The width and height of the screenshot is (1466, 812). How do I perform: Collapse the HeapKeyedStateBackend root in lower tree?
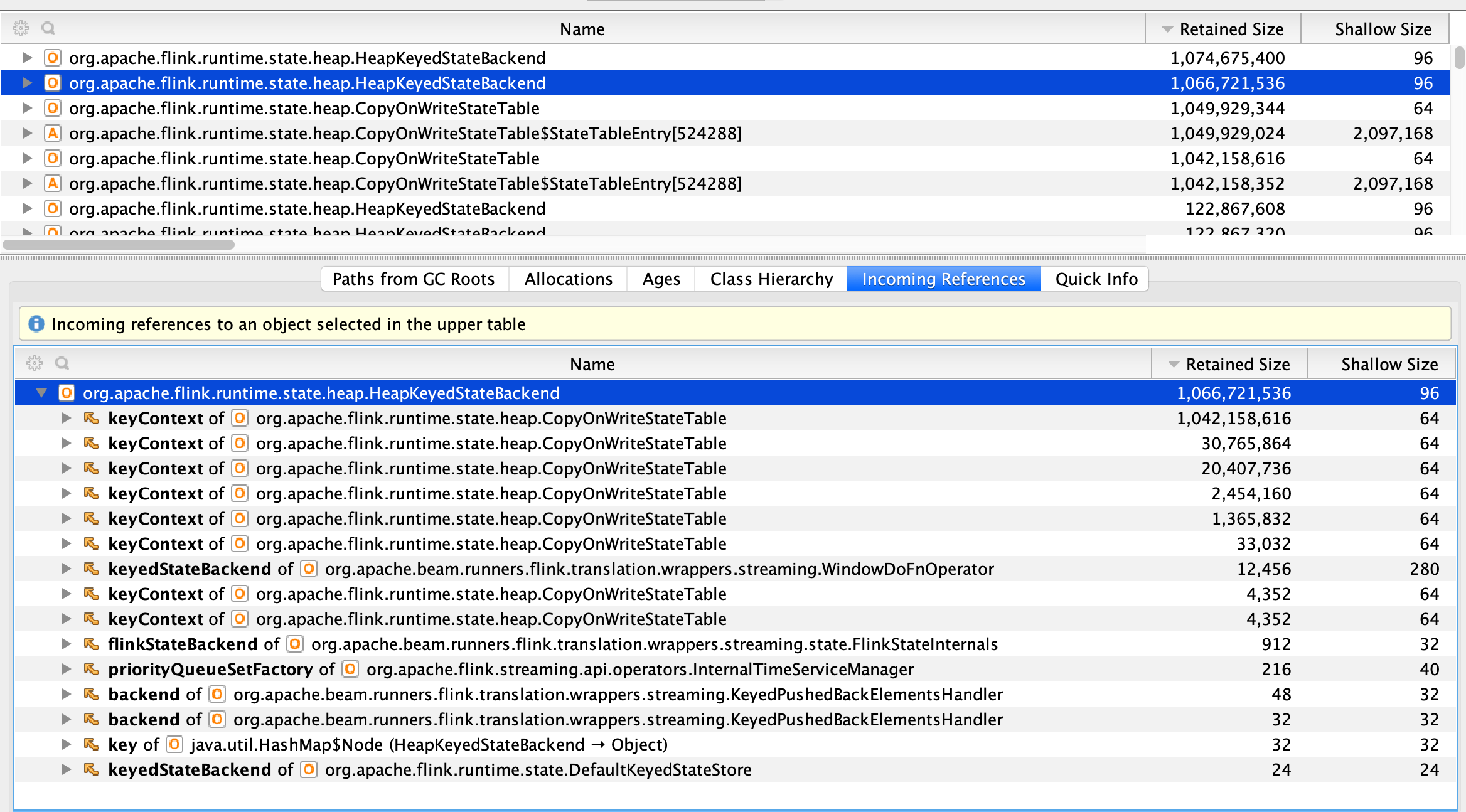tap(41, 393)
